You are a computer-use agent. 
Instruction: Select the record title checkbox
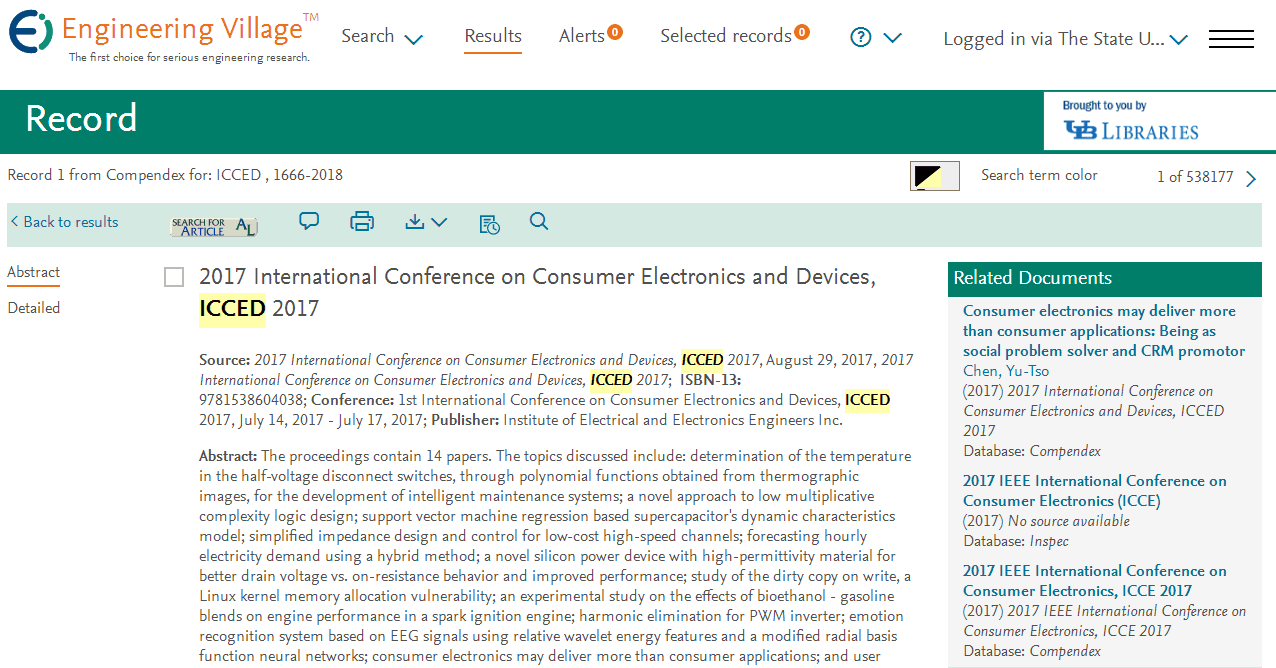(174, 277)
